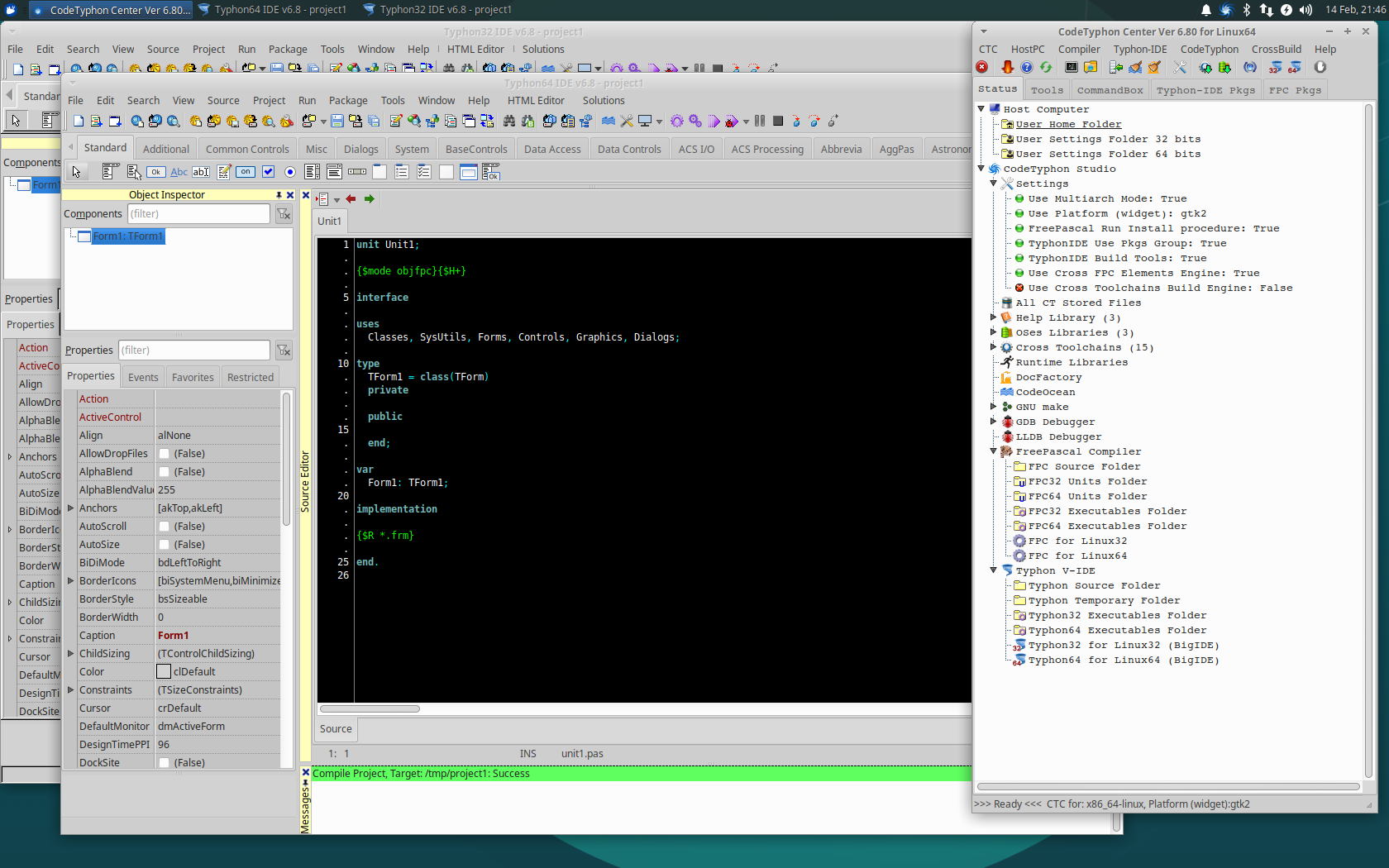
Task: Click the green forward arrow in Source Editor
Action: (370, 199)
